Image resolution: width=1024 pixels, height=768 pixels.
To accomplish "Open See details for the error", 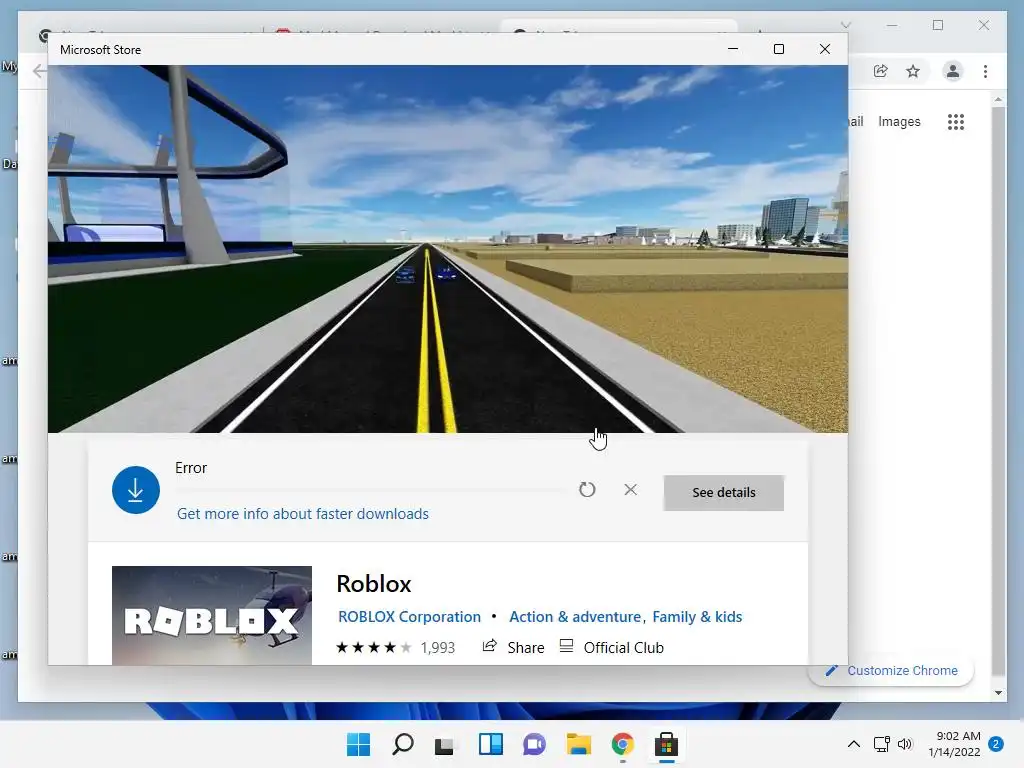I will 724,492.
